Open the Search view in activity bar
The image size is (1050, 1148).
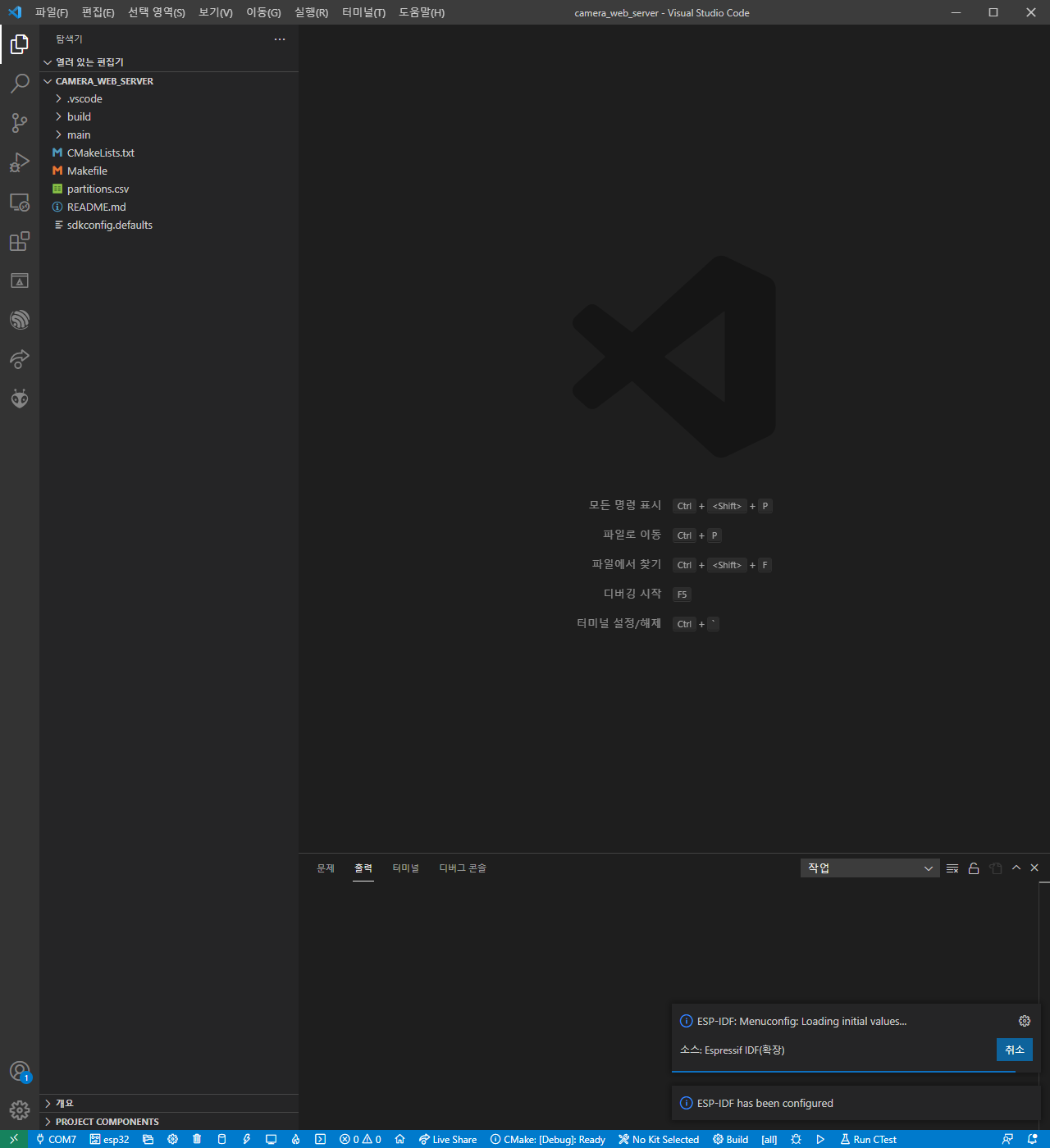tap(20, 84)
